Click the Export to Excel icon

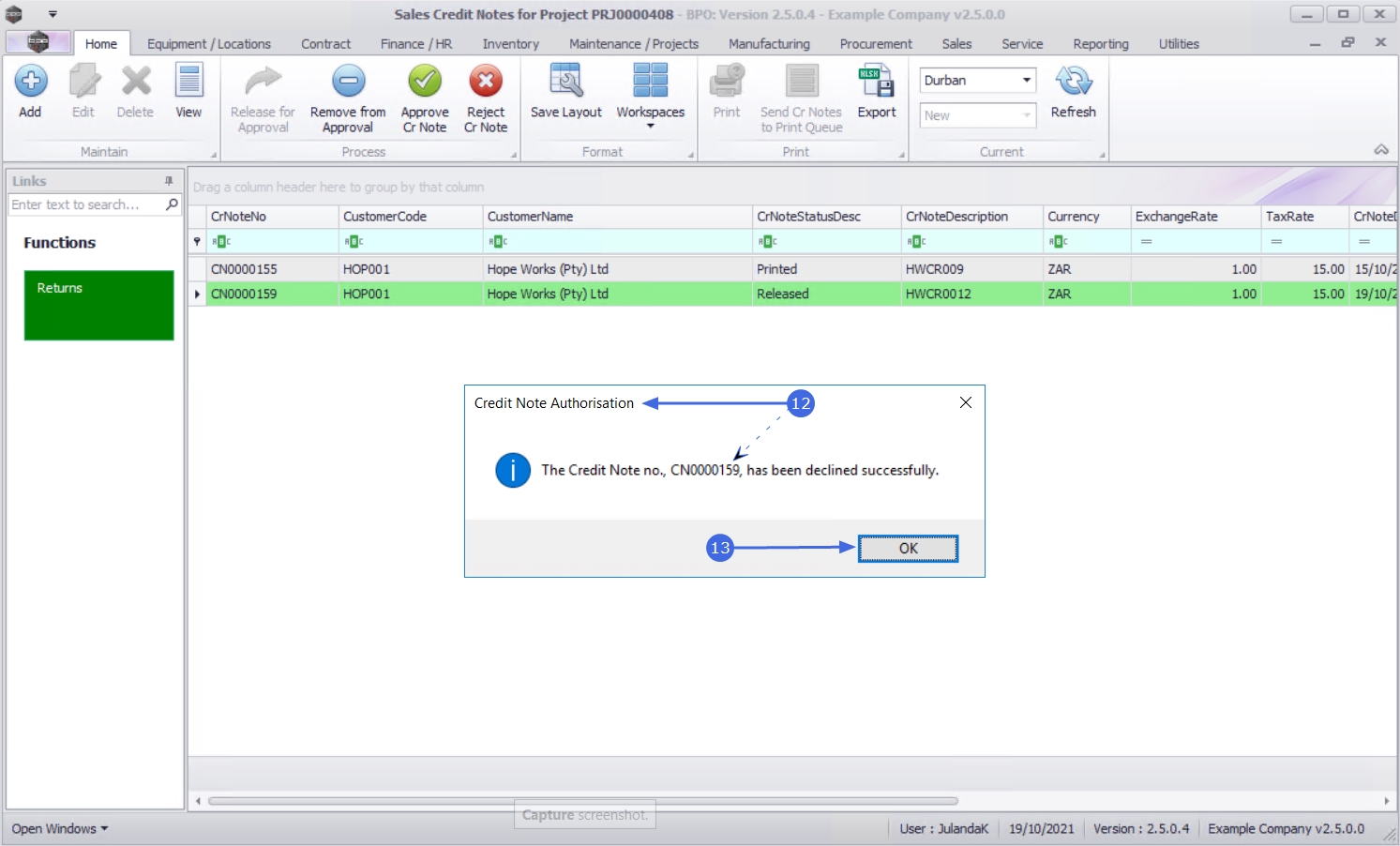click(877, 82)
